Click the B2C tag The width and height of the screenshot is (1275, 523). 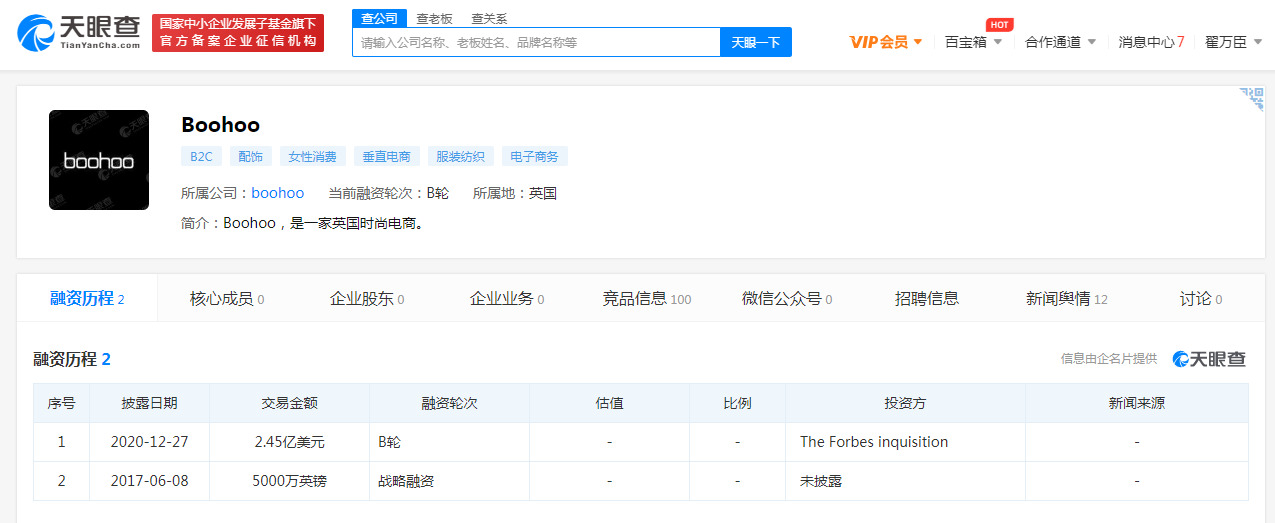coord(201,156)
